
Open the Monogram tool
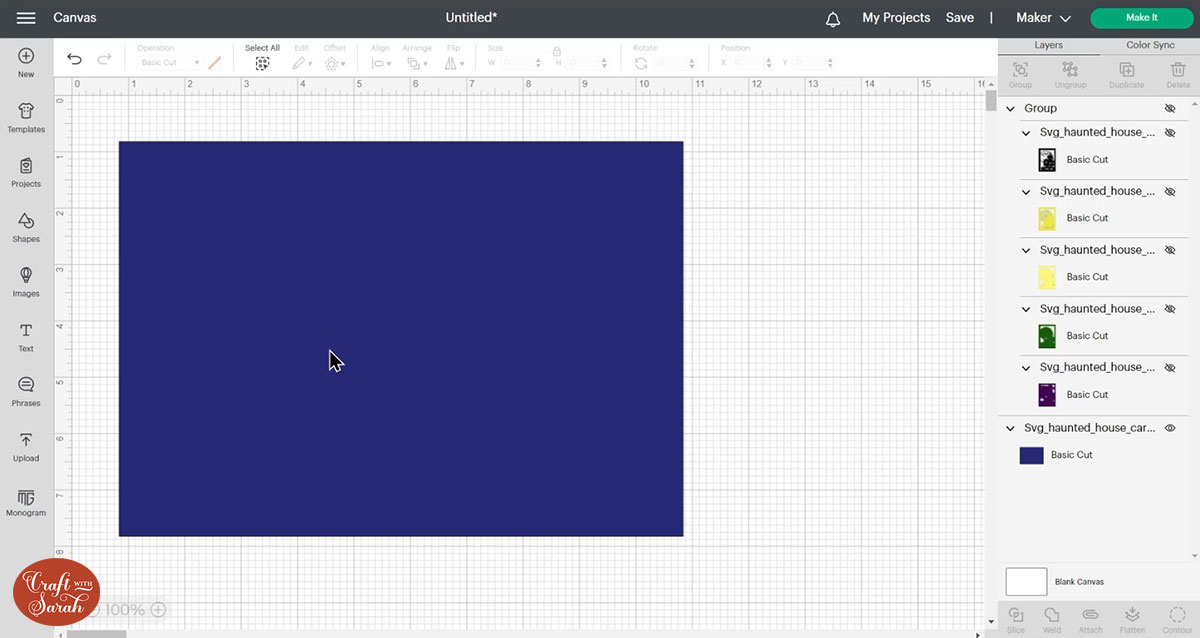pyautogui.click(x=26, y=501)
